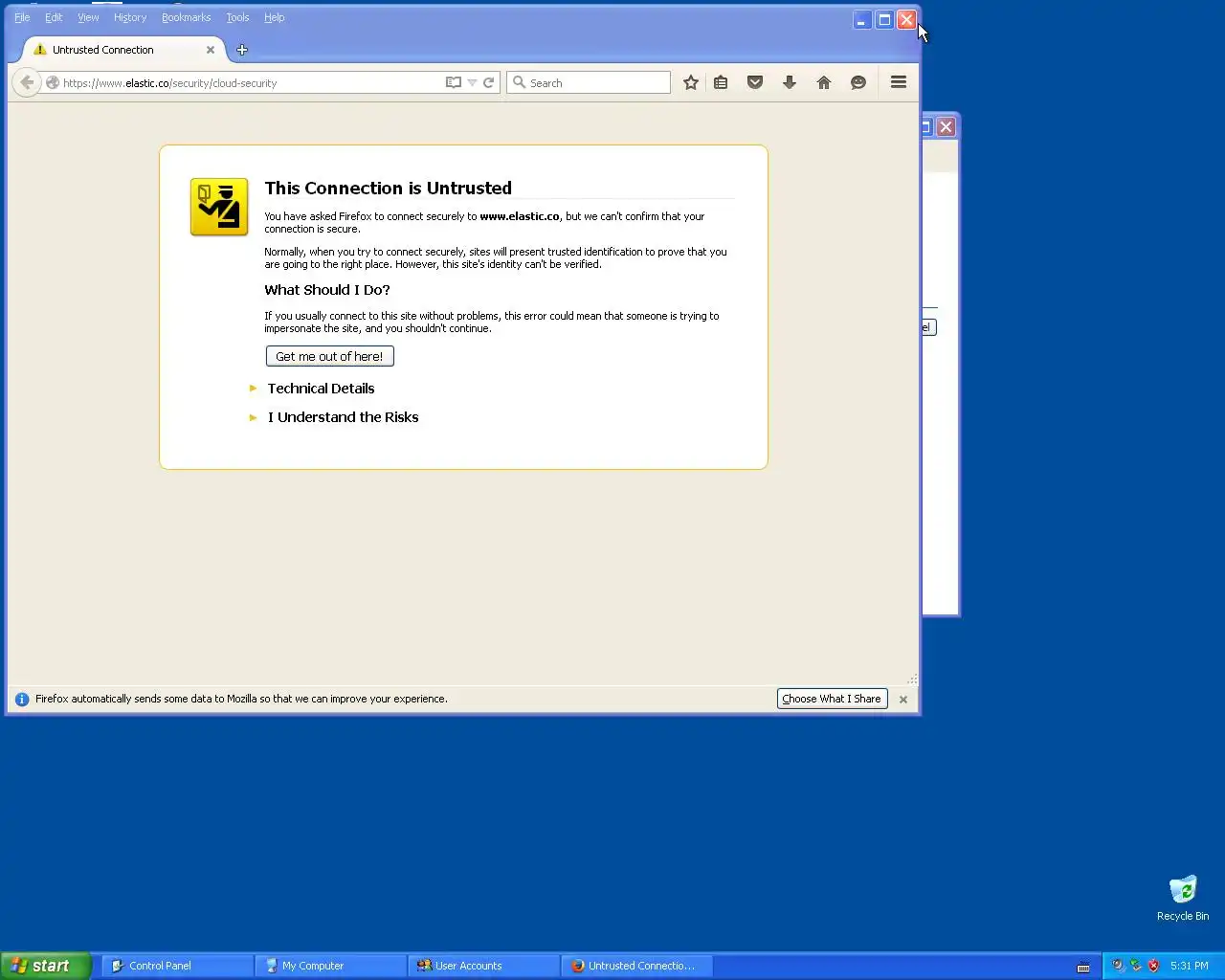Click the info icon in notification bar
Screen dimensions: 1225x980
[22, 700]
